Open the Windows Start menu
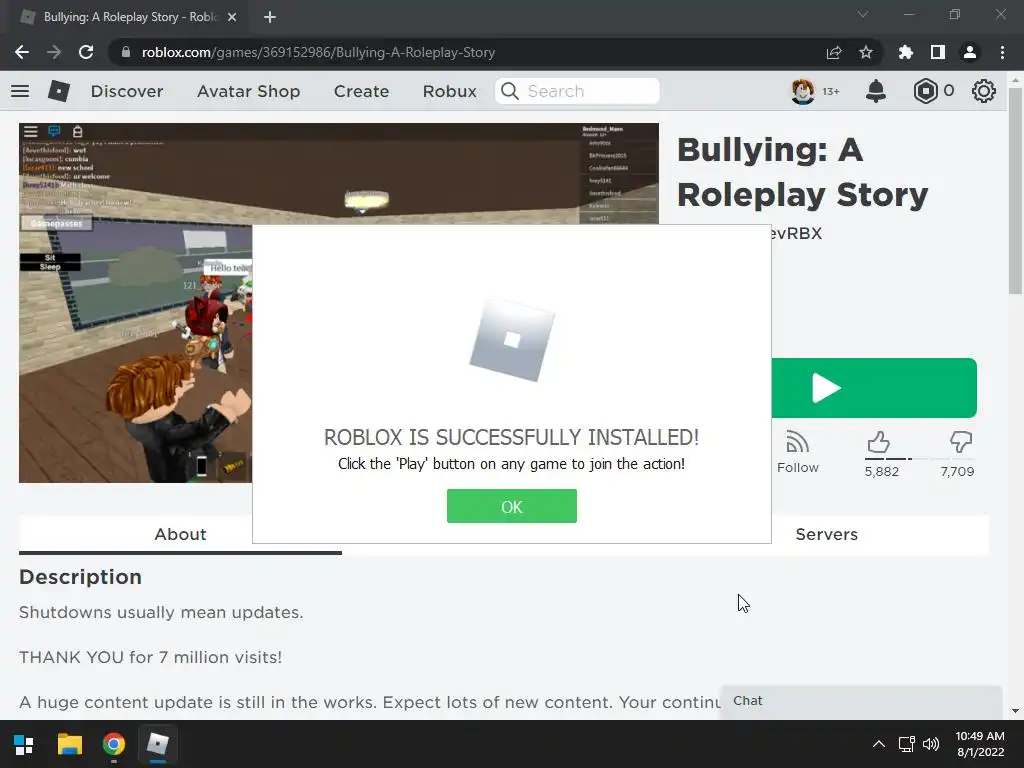This screenshot has width=1024, height=768. click(24, 744)
